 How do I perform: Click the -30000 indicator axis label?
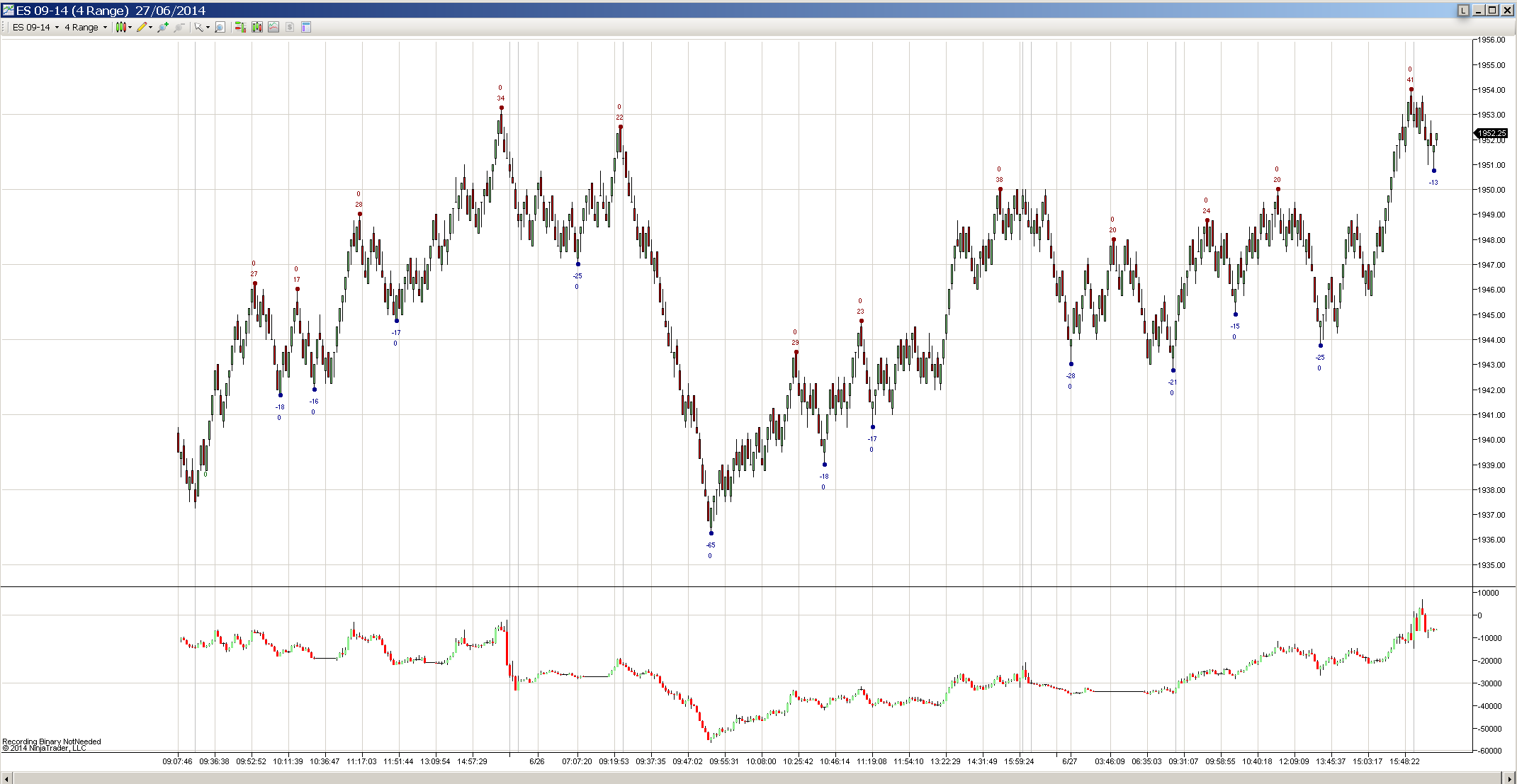pyautogui.click(x=1489, y=683)
